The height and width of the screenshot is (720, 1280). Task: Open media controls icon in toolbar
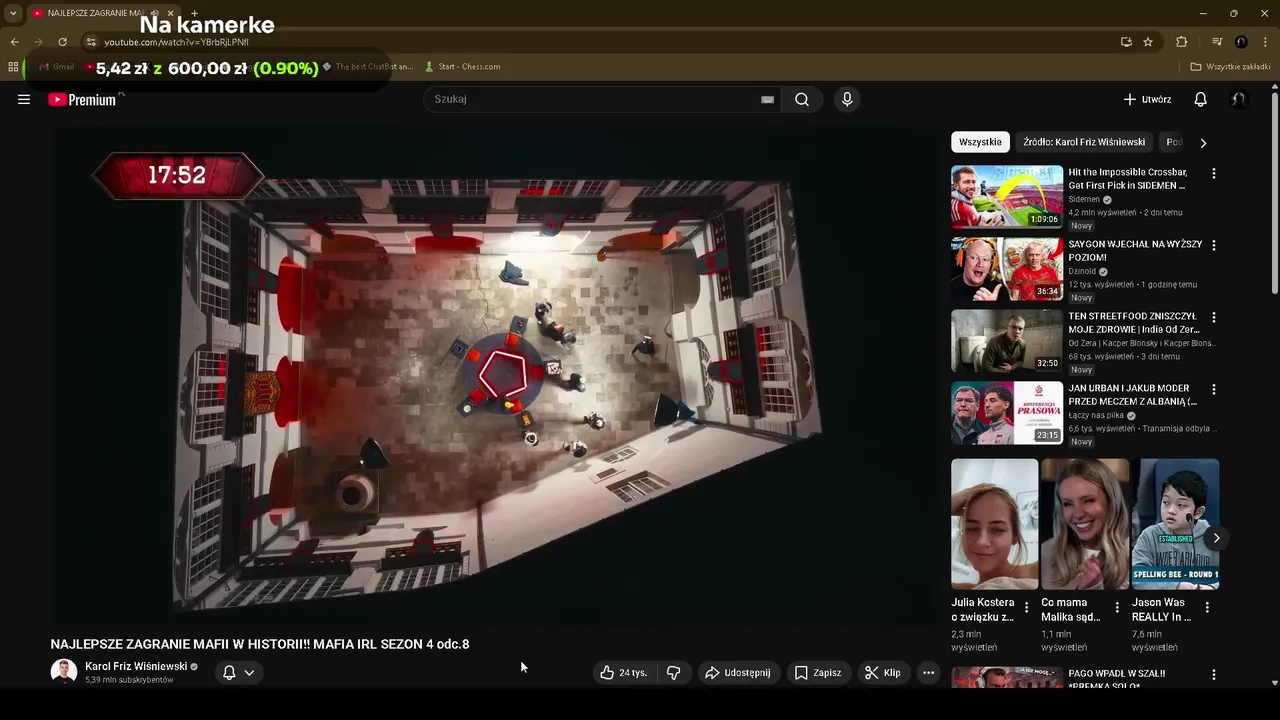point(1217,42)
